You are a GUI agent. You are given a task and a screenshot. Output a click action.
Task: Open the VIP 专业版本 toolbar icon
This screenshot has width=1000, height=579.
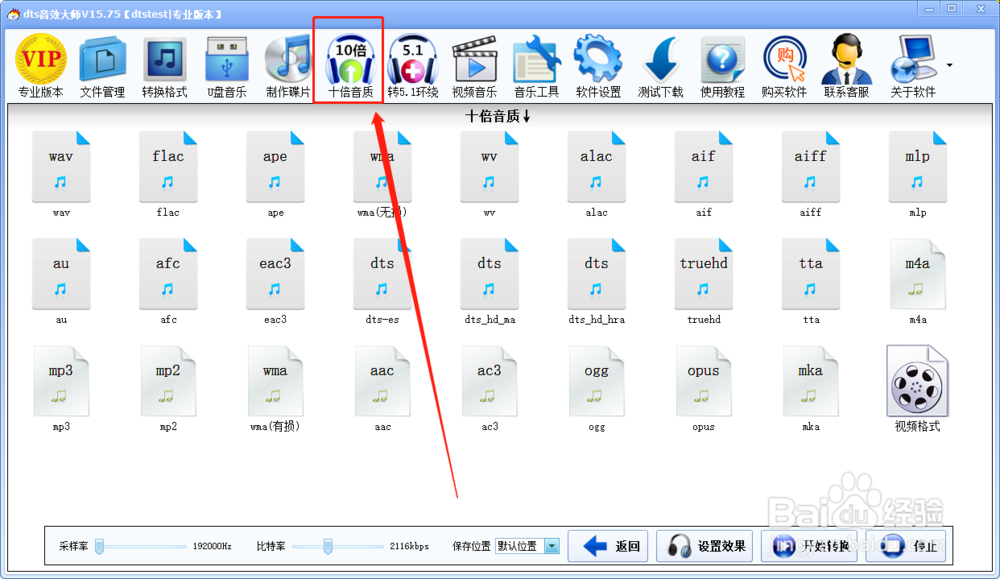click(41, 66)
